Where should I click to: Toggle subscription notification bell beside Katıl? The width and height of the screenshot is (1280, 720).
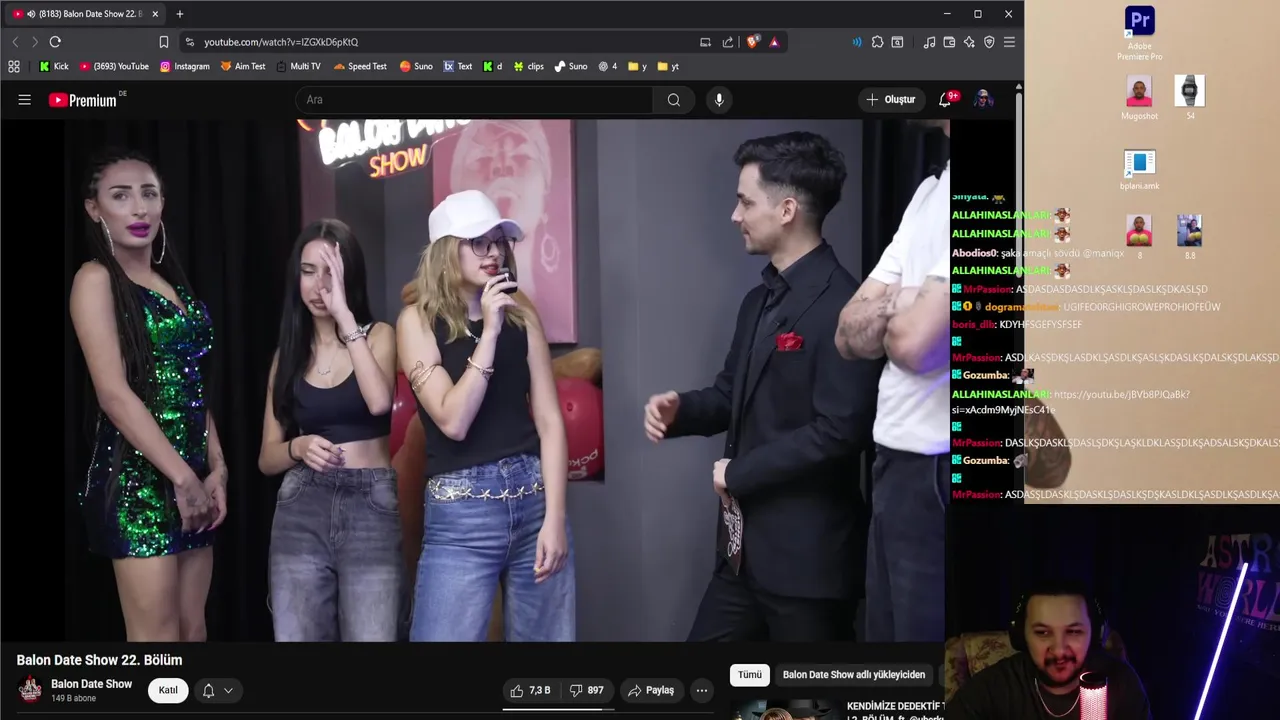[208, 690]
